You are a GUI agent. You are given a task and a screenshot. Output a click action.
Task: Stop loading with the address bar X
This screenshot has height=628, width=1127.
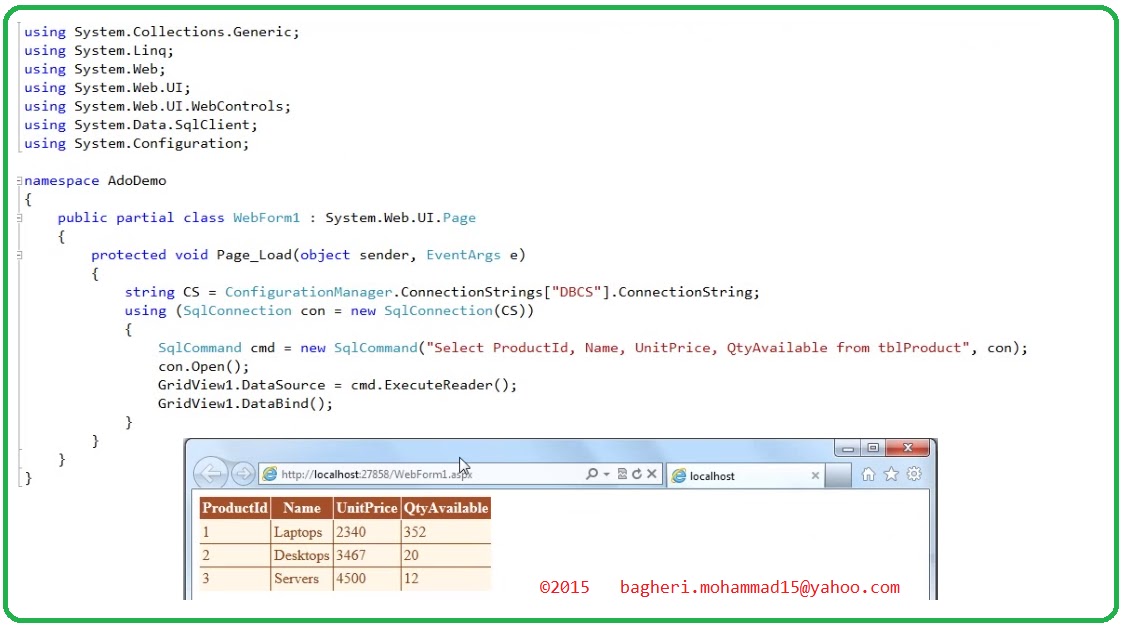tap(651, 474)
